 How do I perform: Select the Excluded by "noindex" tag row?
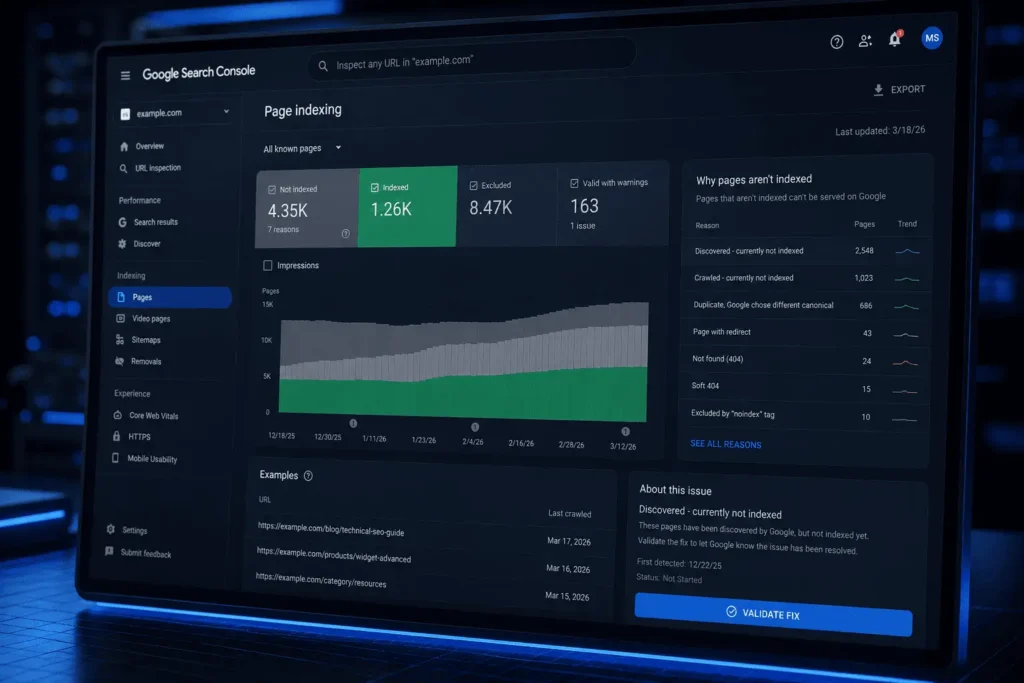tap(804, 416)
